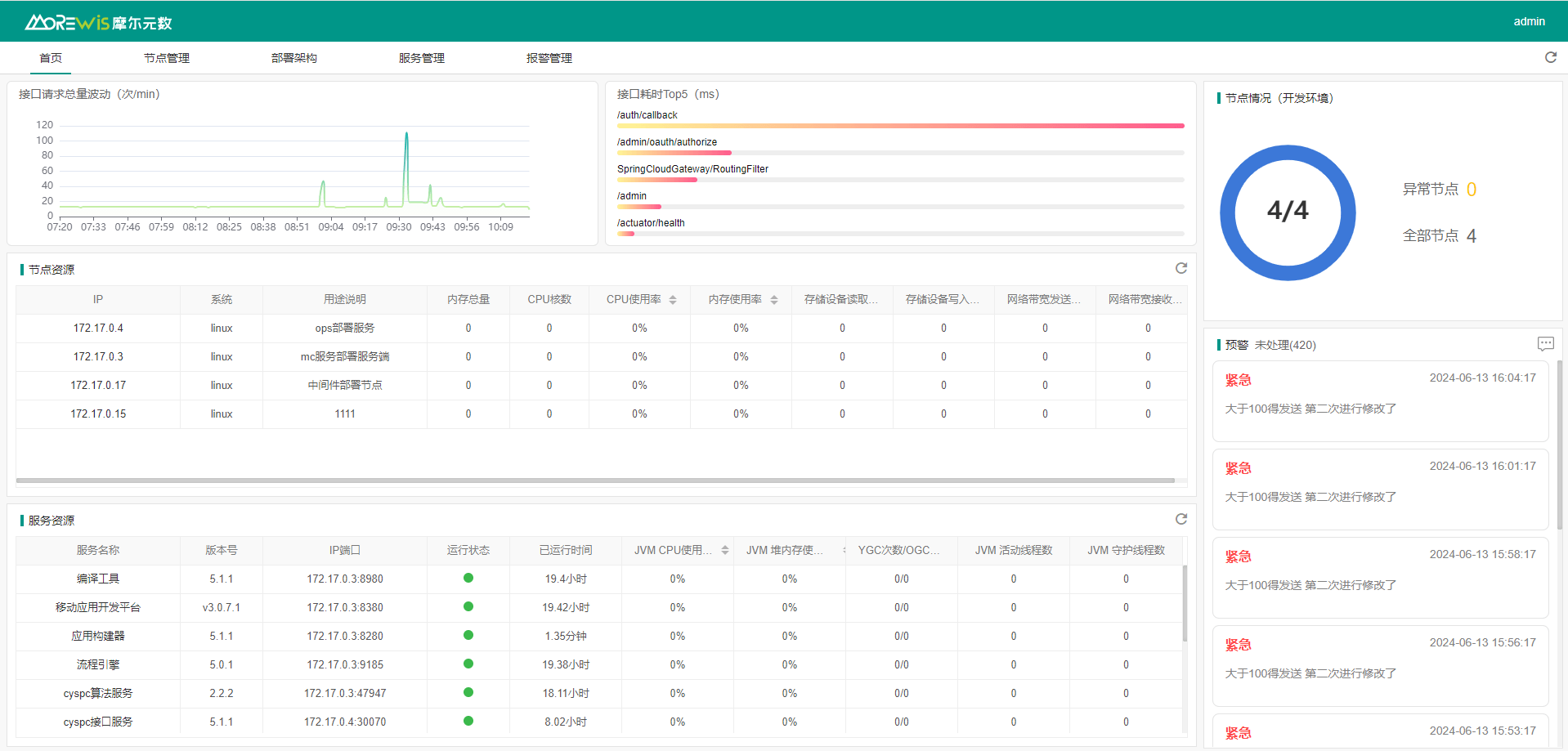Click the 异常节点 count value
The height and width of the screenshot is (751, 1568).
pos(1471,190)
